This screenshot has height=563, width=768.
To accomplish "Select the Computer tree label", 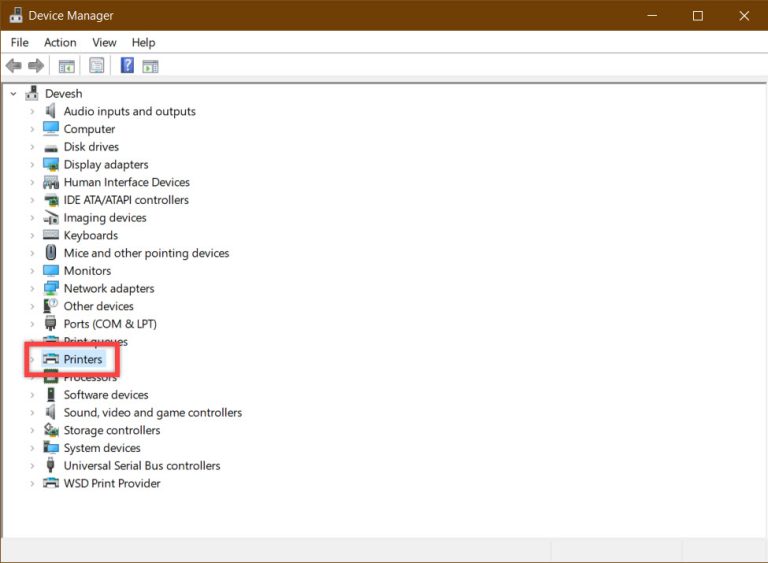I will pos(89,129).
